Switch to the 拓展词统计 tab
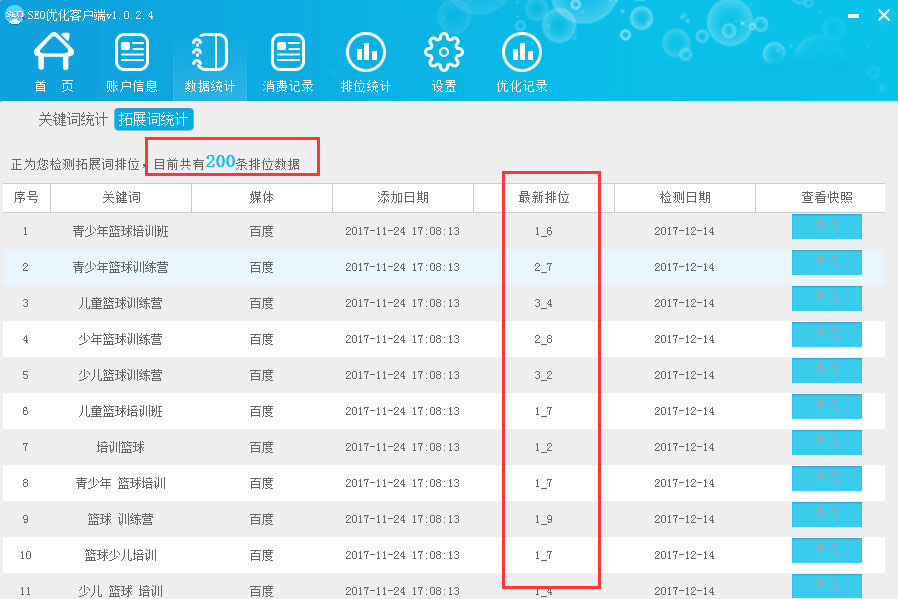The width and height of the screenshot is (898, 599). pyautogui.click(x=153, y=119)
